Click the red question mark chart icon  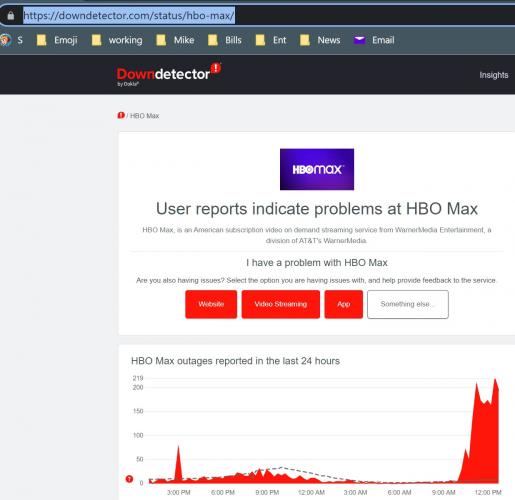coord(129,479)
